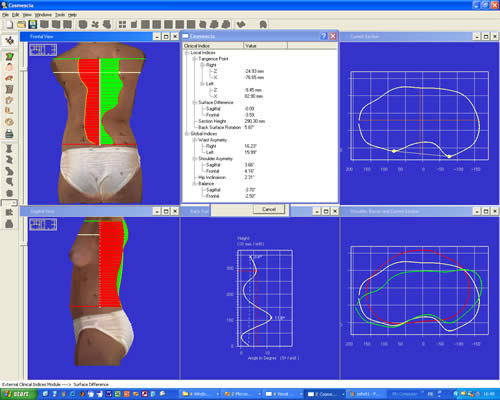Collapse the Shoulder Asymmetry node

[194, 159]
